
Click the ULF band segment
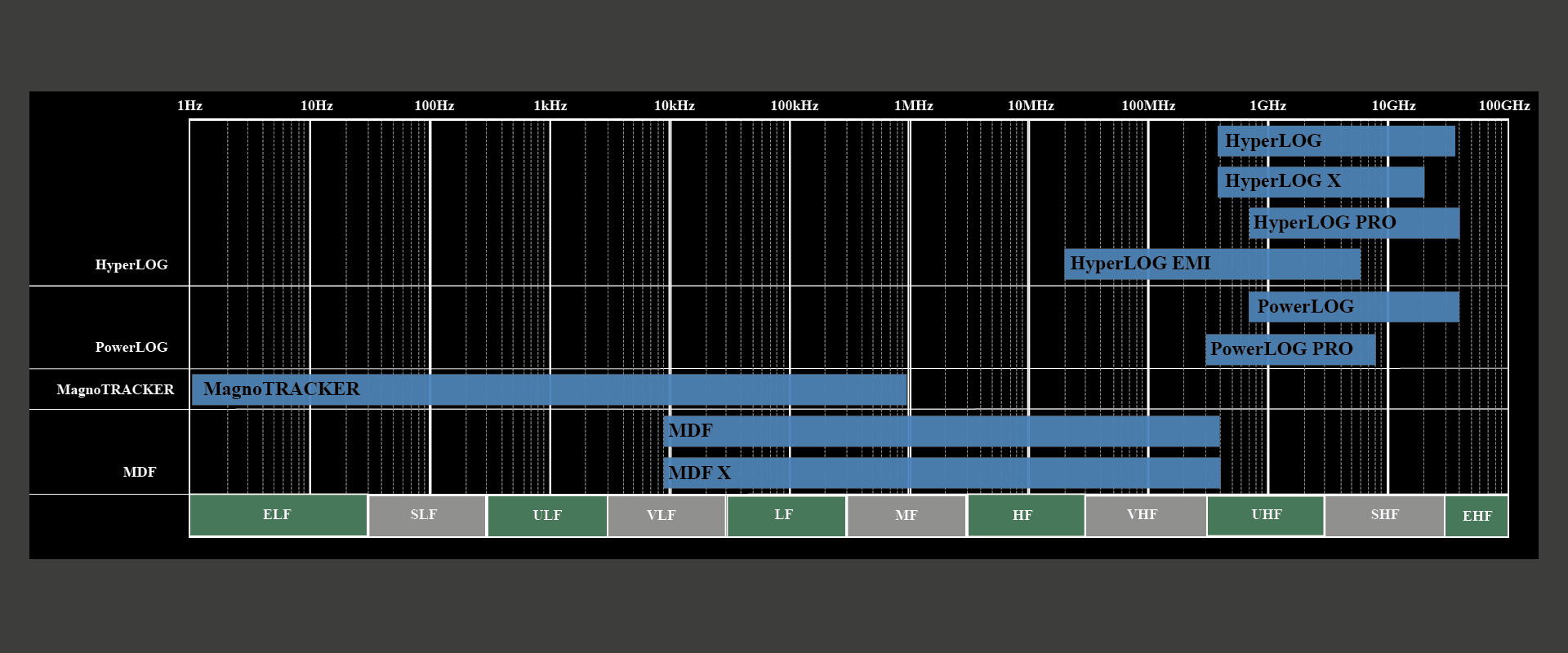[x=546, y=516]
